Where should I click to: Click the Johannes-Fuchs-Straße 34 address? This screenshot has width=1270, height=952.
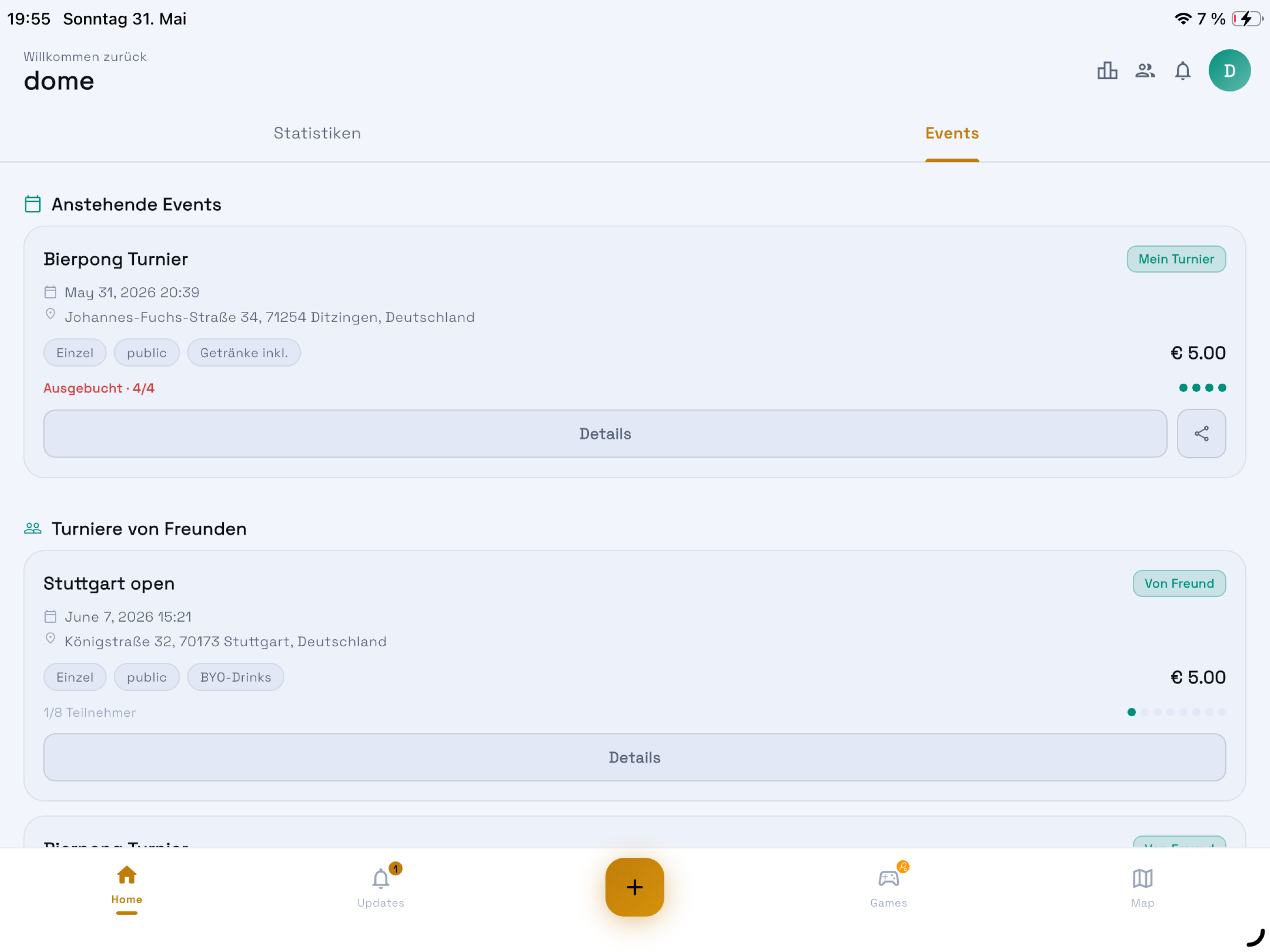coord(270,317)
